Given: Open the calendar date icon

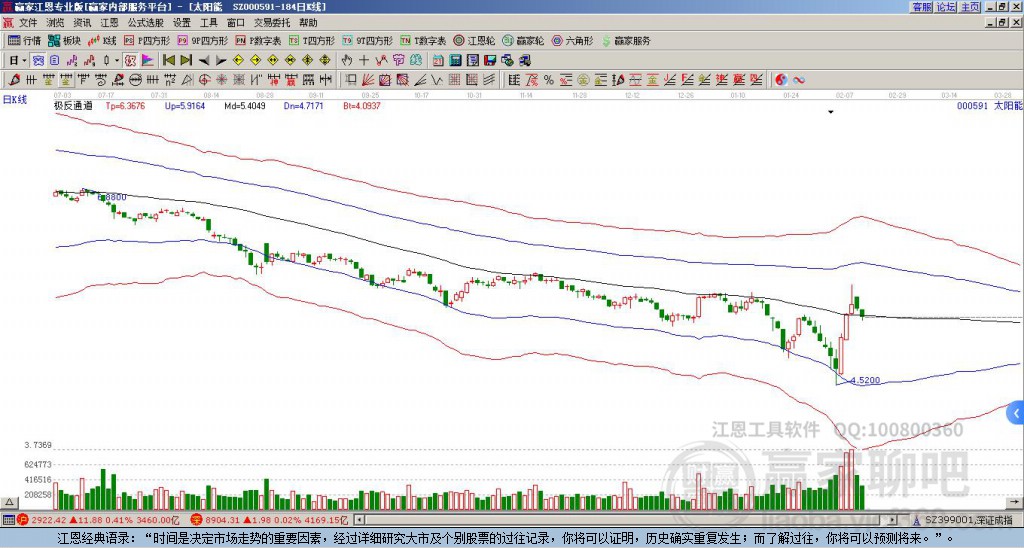Looking at the screenshot, I should (438, 61).
